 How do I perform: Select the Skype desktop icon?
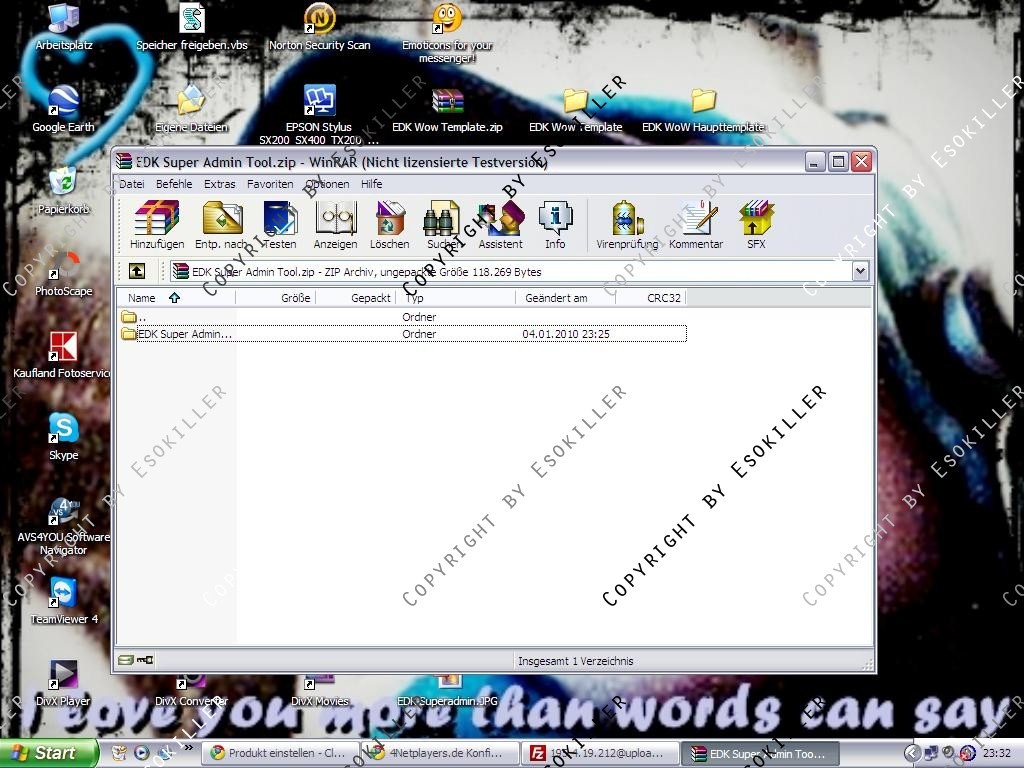[x=63, y=436]
